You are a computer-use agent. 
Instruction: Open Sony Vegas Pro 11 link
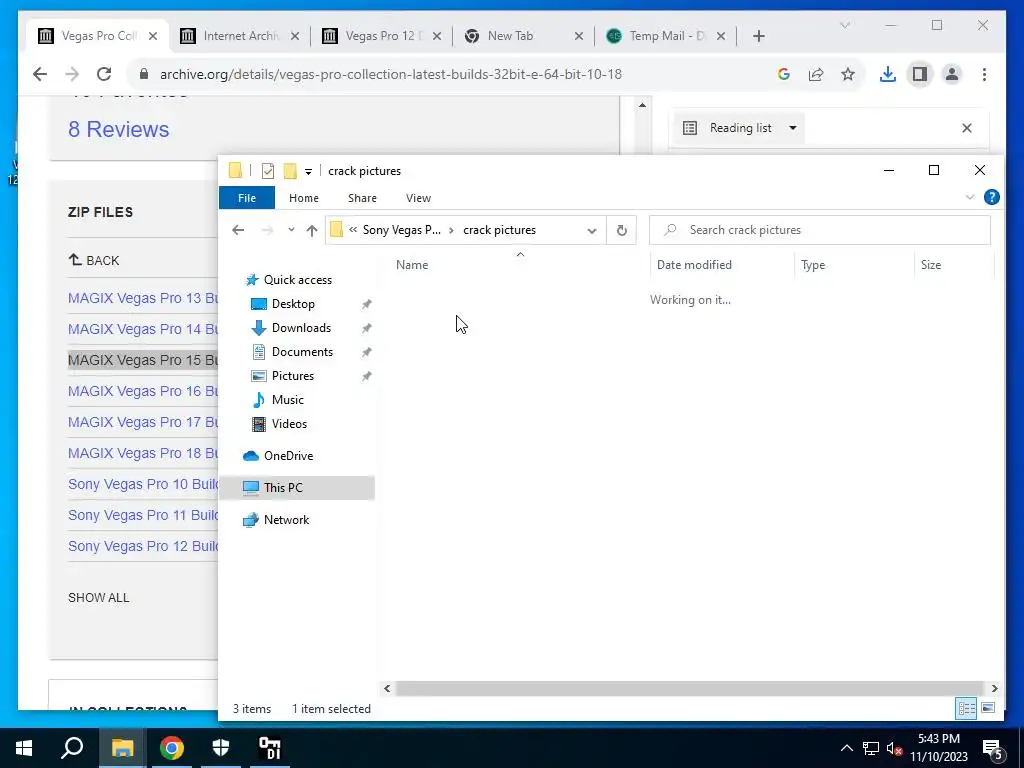143,515
